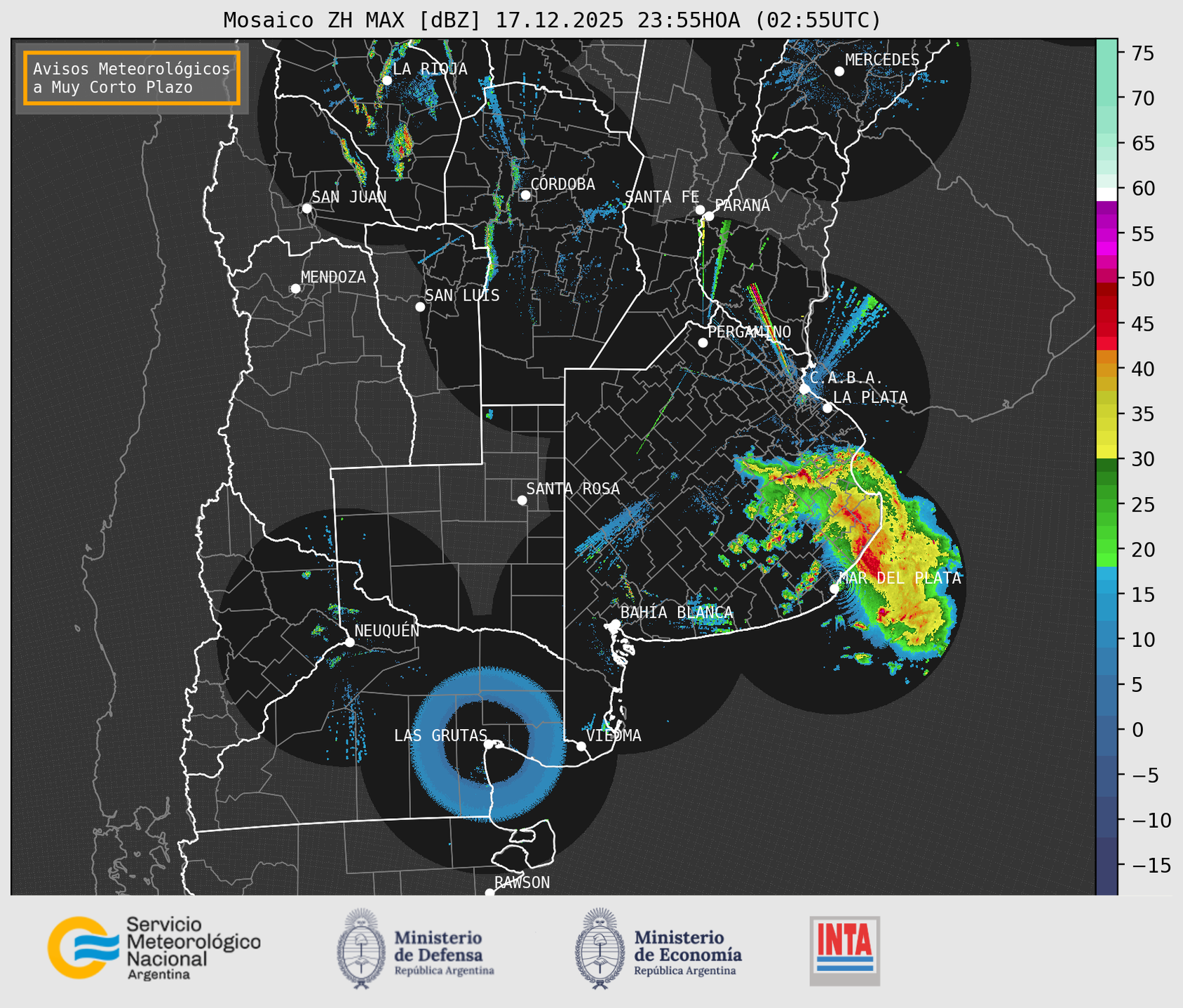Click the Ministerio de Economía text

click(688, 952)
